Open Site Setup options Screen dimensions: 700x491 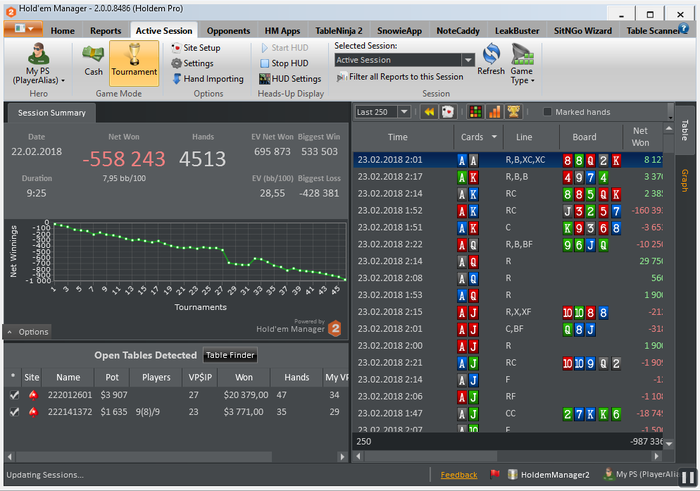point(196,48)
